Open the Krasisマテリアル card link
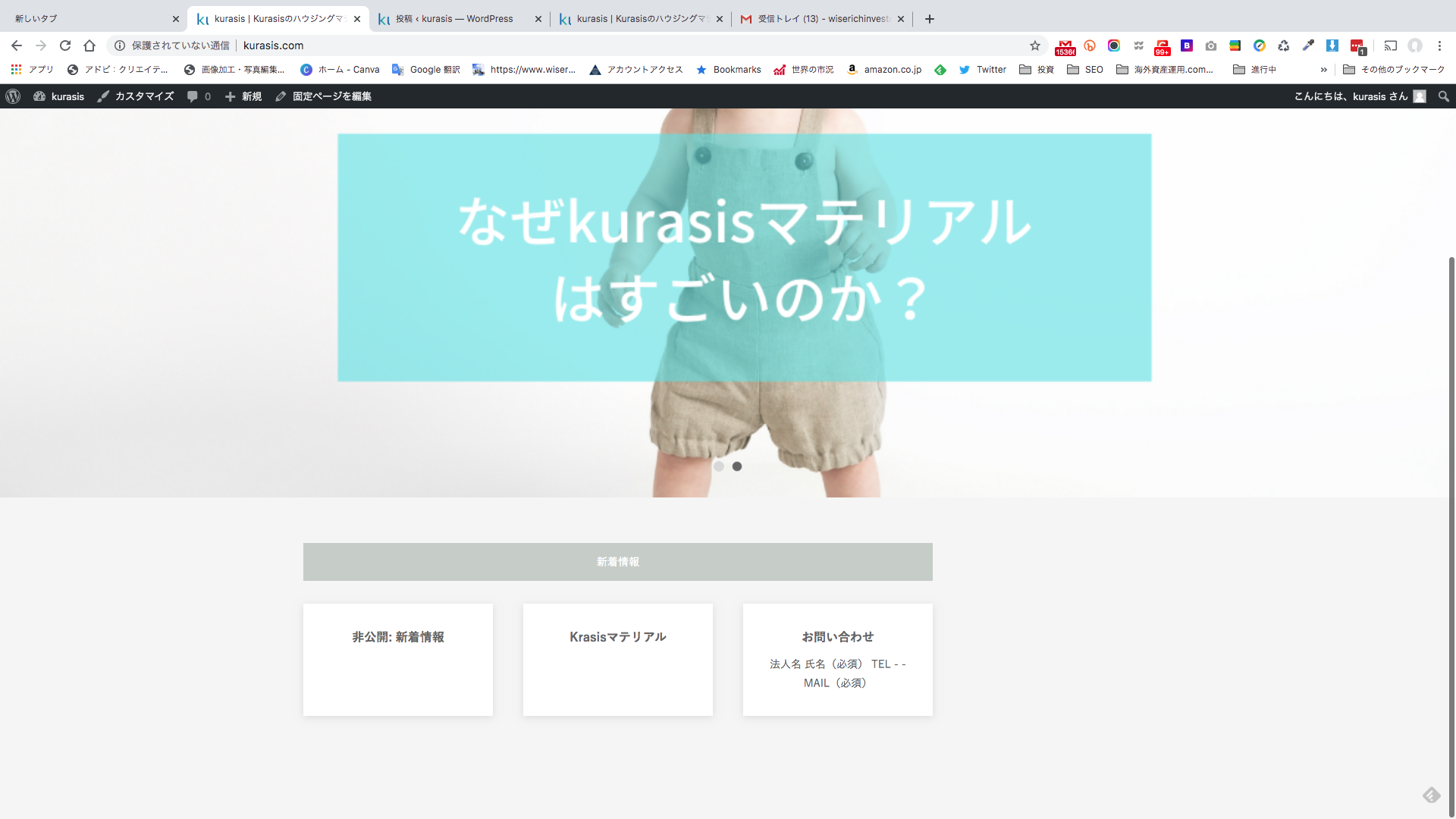This screenshot has width=1456, height=819. [x=617, y=637]
